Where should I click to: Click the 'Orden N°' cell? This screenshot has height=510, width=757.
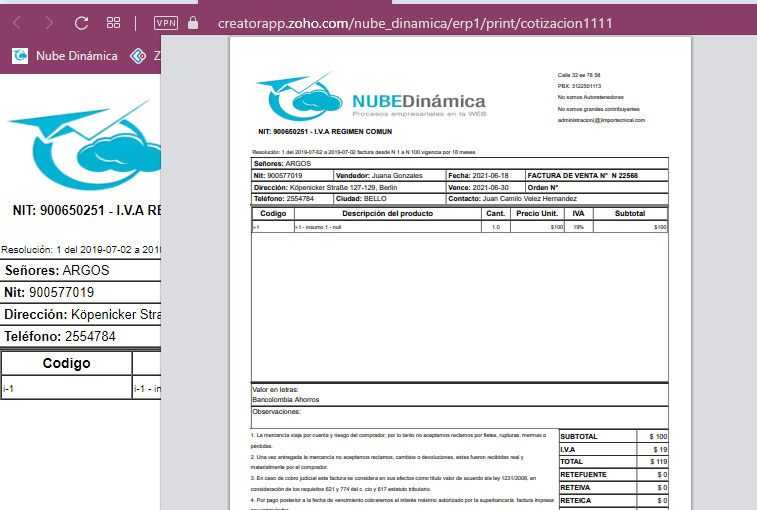597,187
